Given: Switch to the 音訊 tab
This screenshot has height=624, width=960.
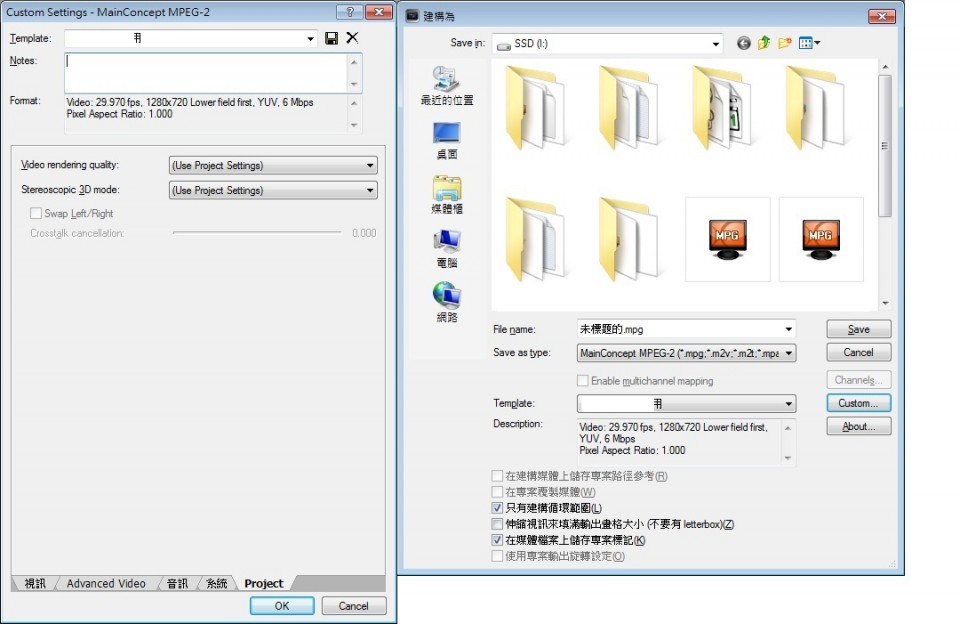Looking at the screenshot, I should [x=176, y=583].
